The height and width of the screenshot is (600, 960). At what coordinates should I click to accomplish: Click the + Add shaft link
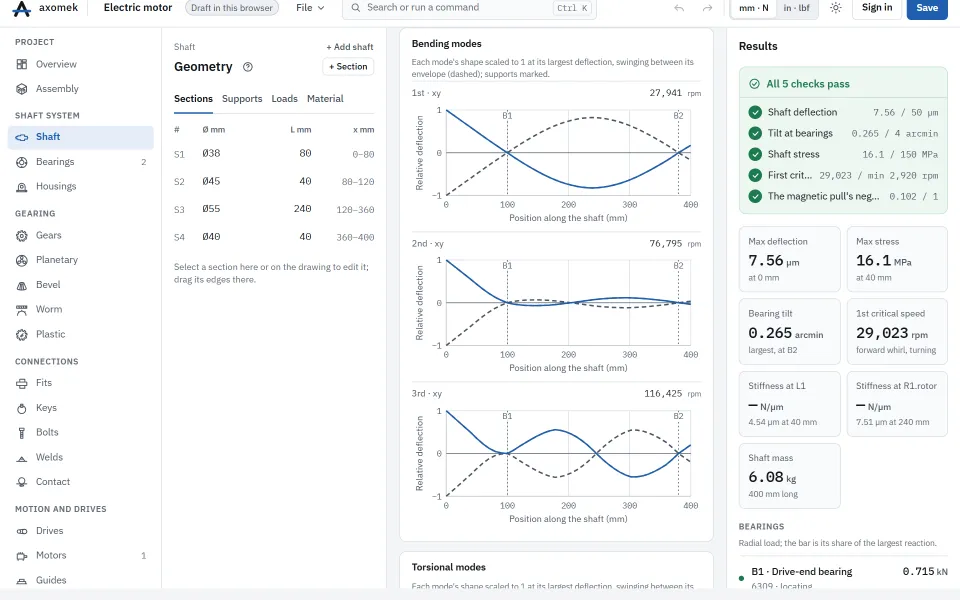pyautogui.click(x=350, y=47)
